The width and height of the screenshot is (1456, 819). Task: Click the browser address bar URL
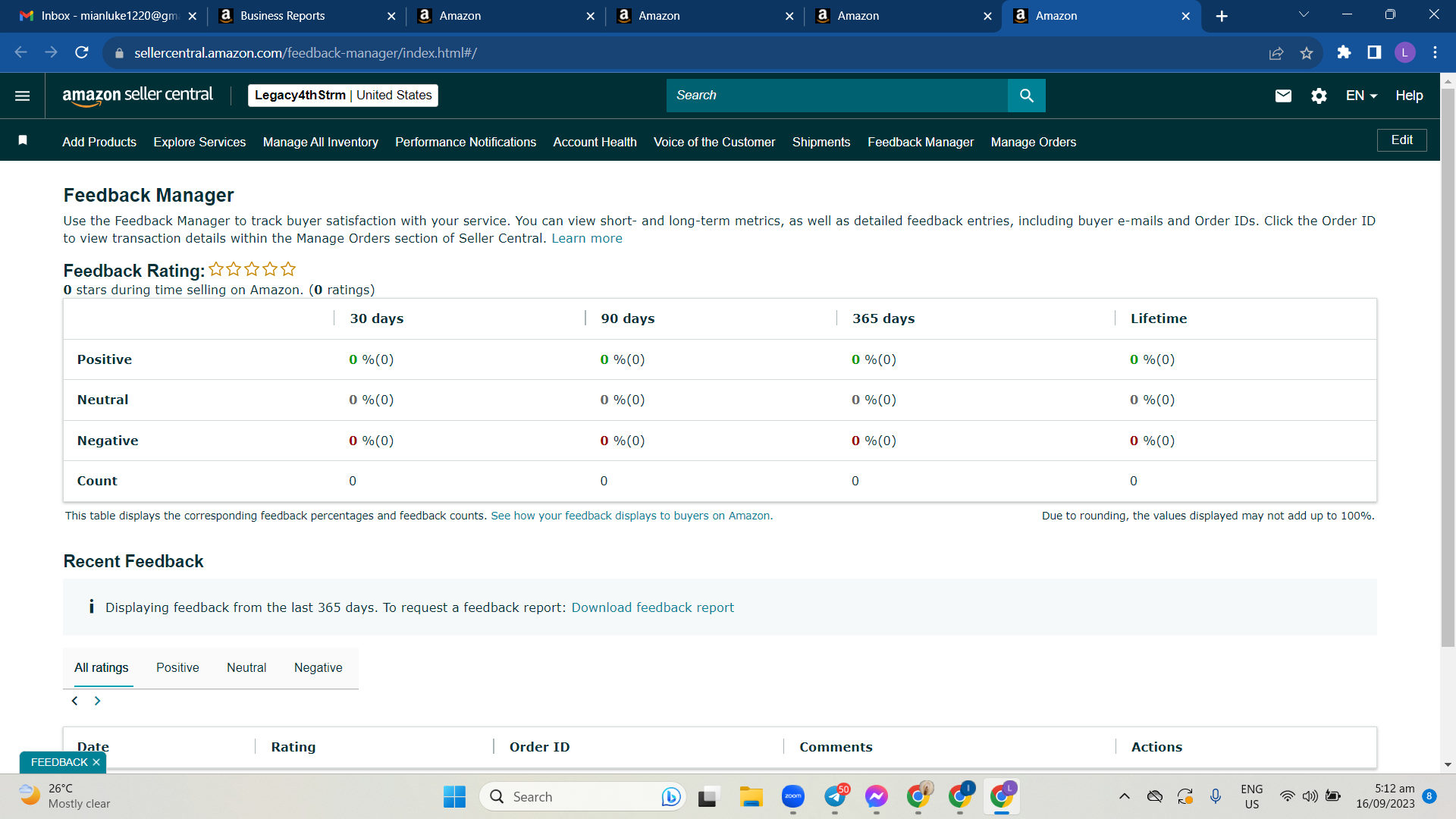[x=306, y=53]
